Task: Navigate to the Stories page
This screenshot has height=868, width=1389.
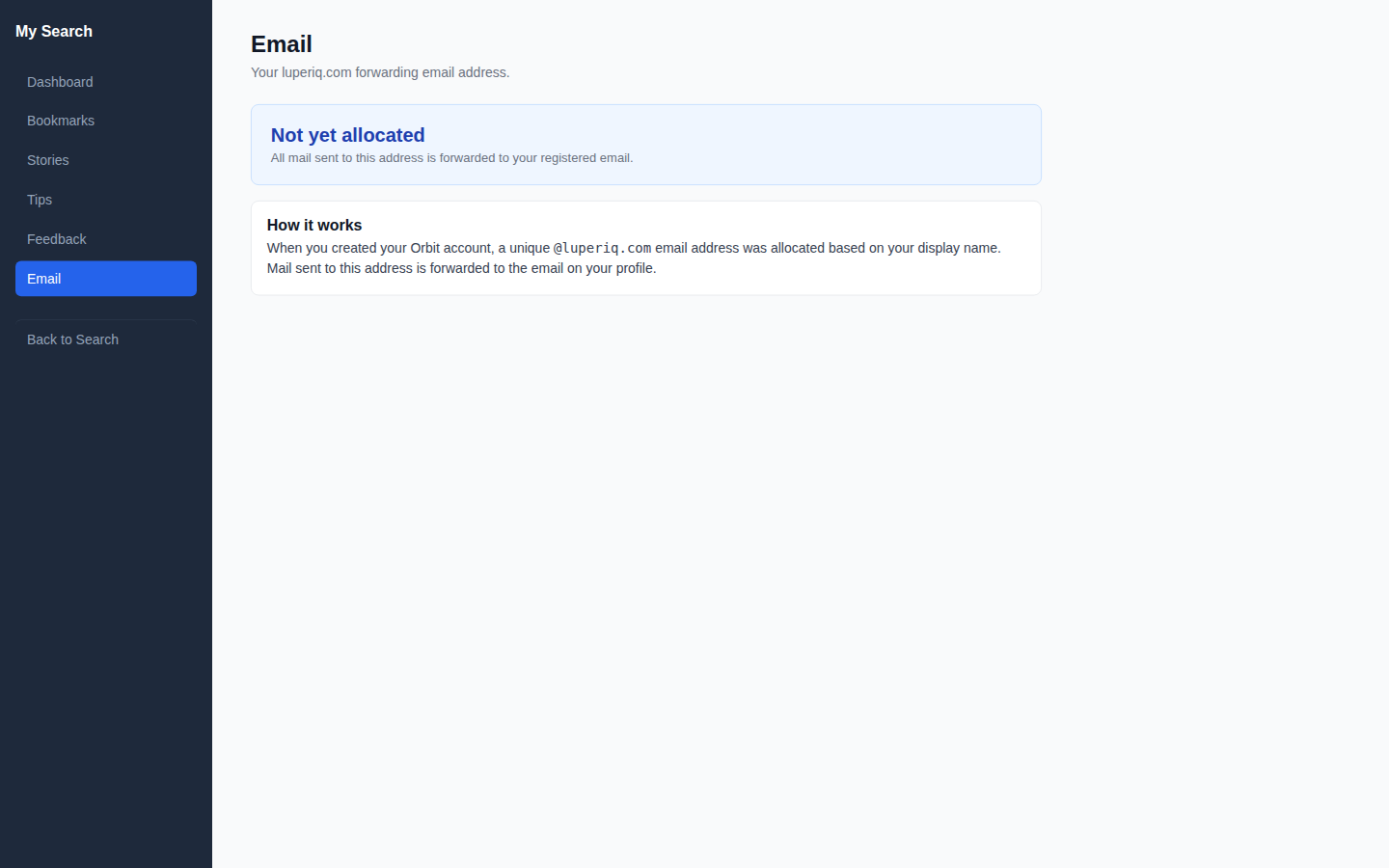Action: [x=47, y=160]
